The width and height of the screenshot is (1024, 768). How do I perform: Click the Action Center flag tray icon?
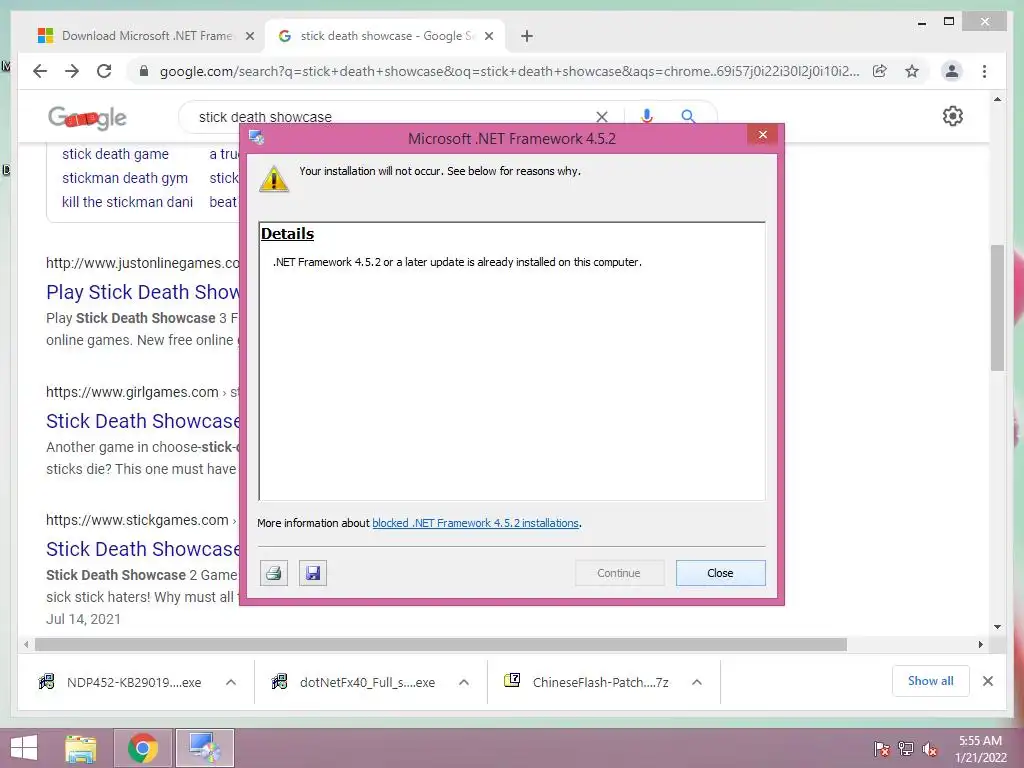tap(881, 748)
